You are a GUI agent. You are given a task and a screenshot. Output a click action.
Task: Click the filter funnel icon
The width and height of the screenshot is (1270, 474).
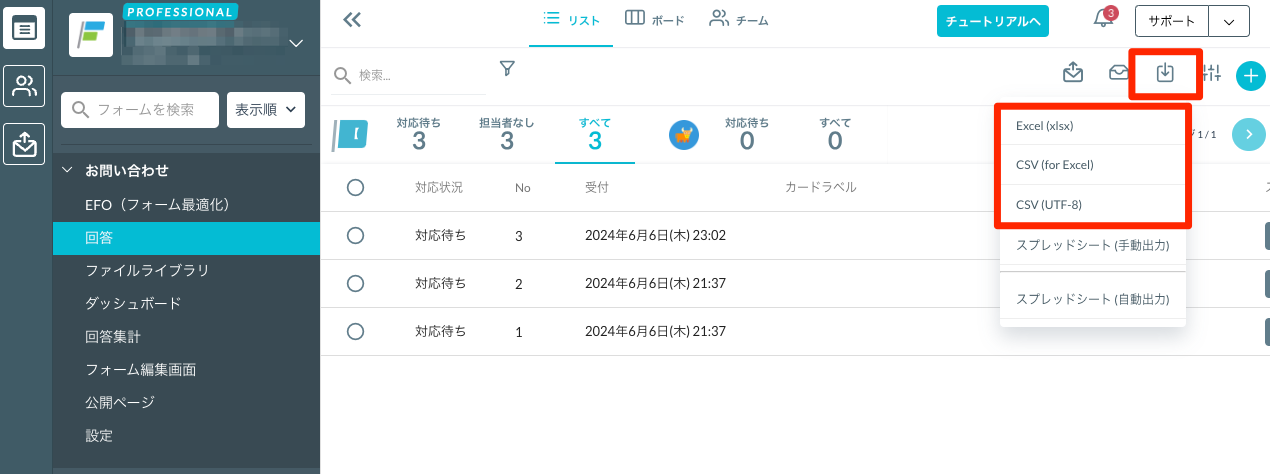[507, 69]
